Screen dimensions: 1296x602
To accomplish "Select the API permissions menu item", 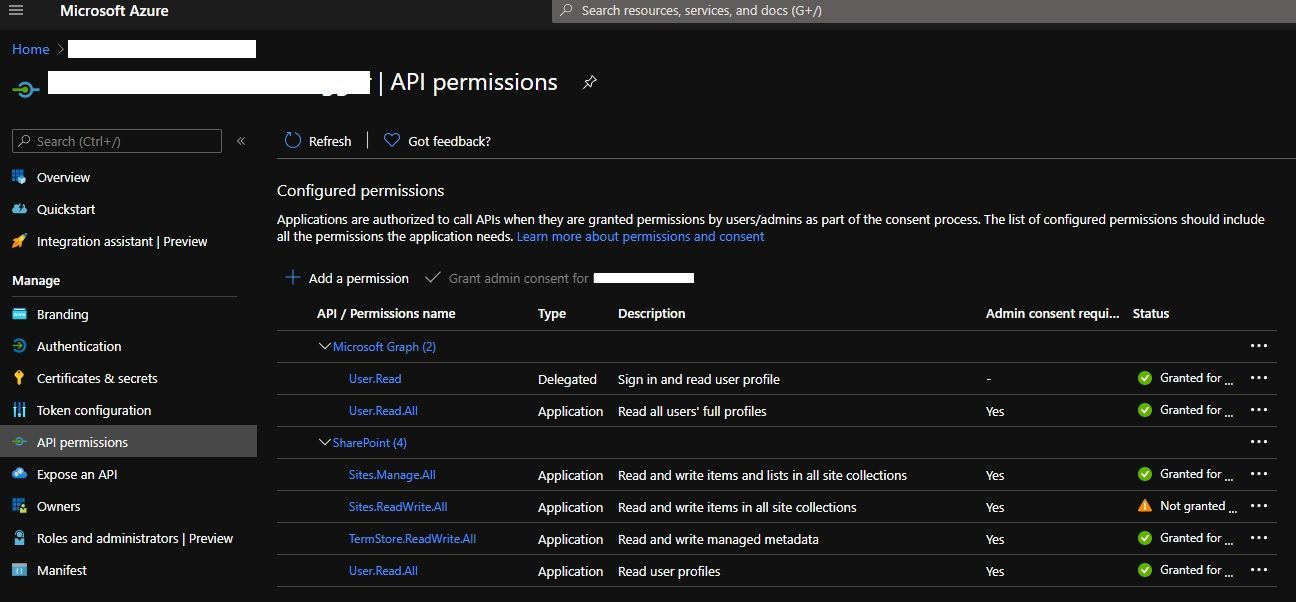I will coord(128,442).
